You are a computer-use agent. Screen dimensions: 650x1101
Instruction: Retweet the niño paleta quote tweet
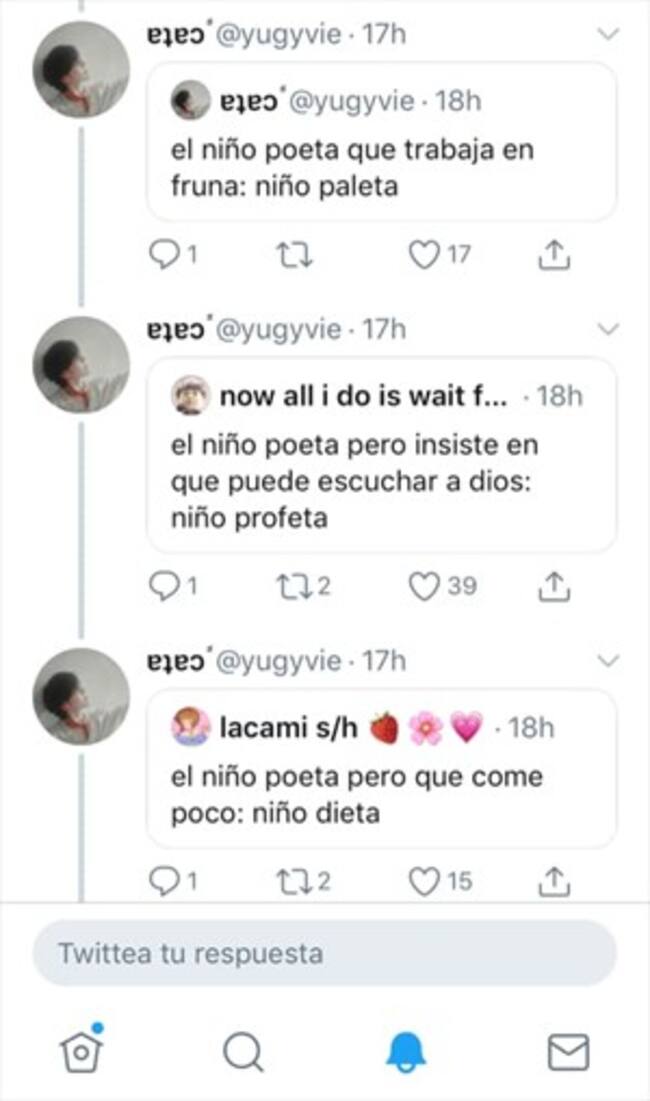coord(294,257)
